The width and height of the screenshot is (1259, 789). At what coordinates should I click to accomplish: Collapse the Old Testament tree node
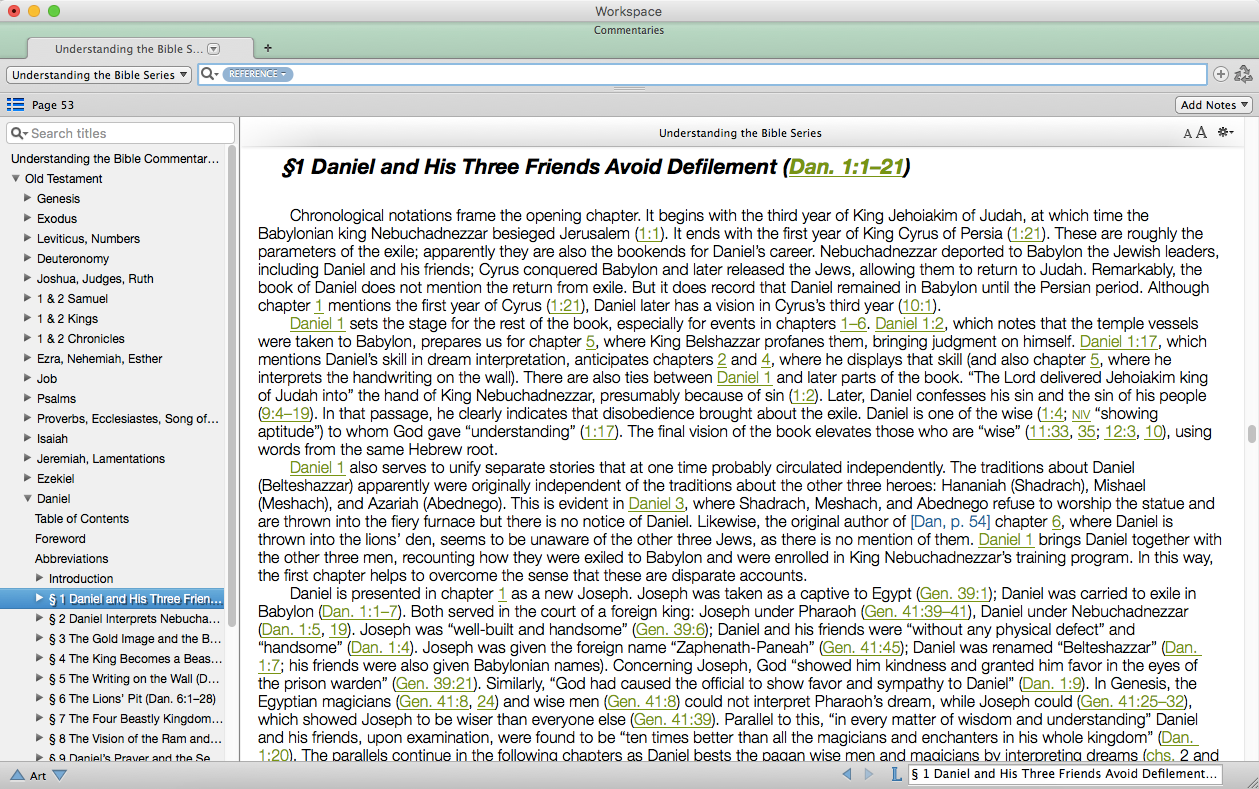click(x=16, y=179)
